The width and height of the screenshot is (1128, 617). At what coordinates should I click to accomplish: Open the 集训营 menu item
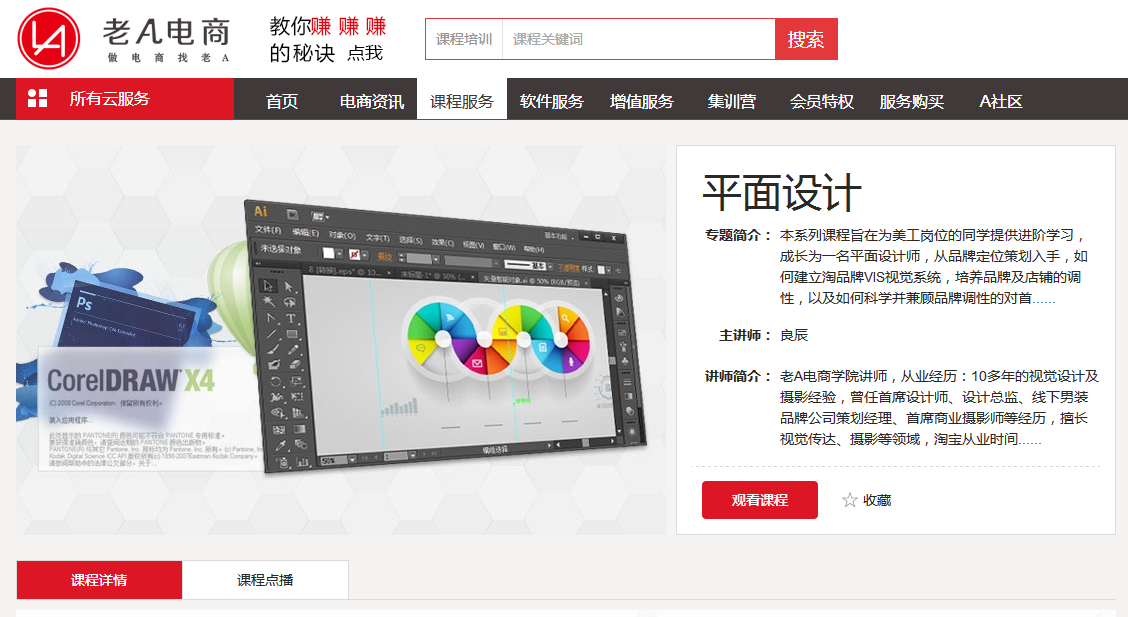tap(732, 101)
